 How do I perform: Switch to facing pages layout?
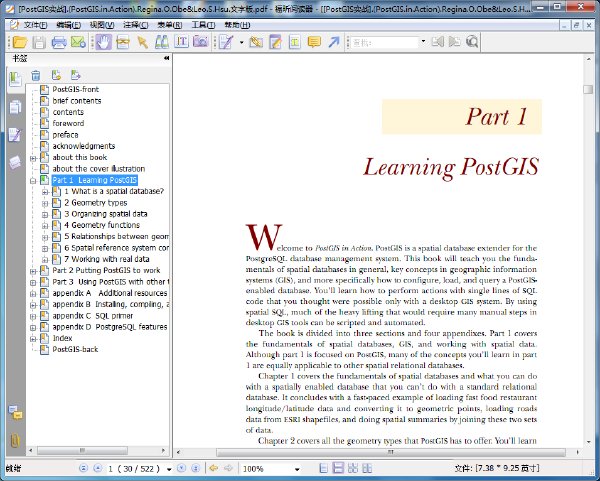353,468
